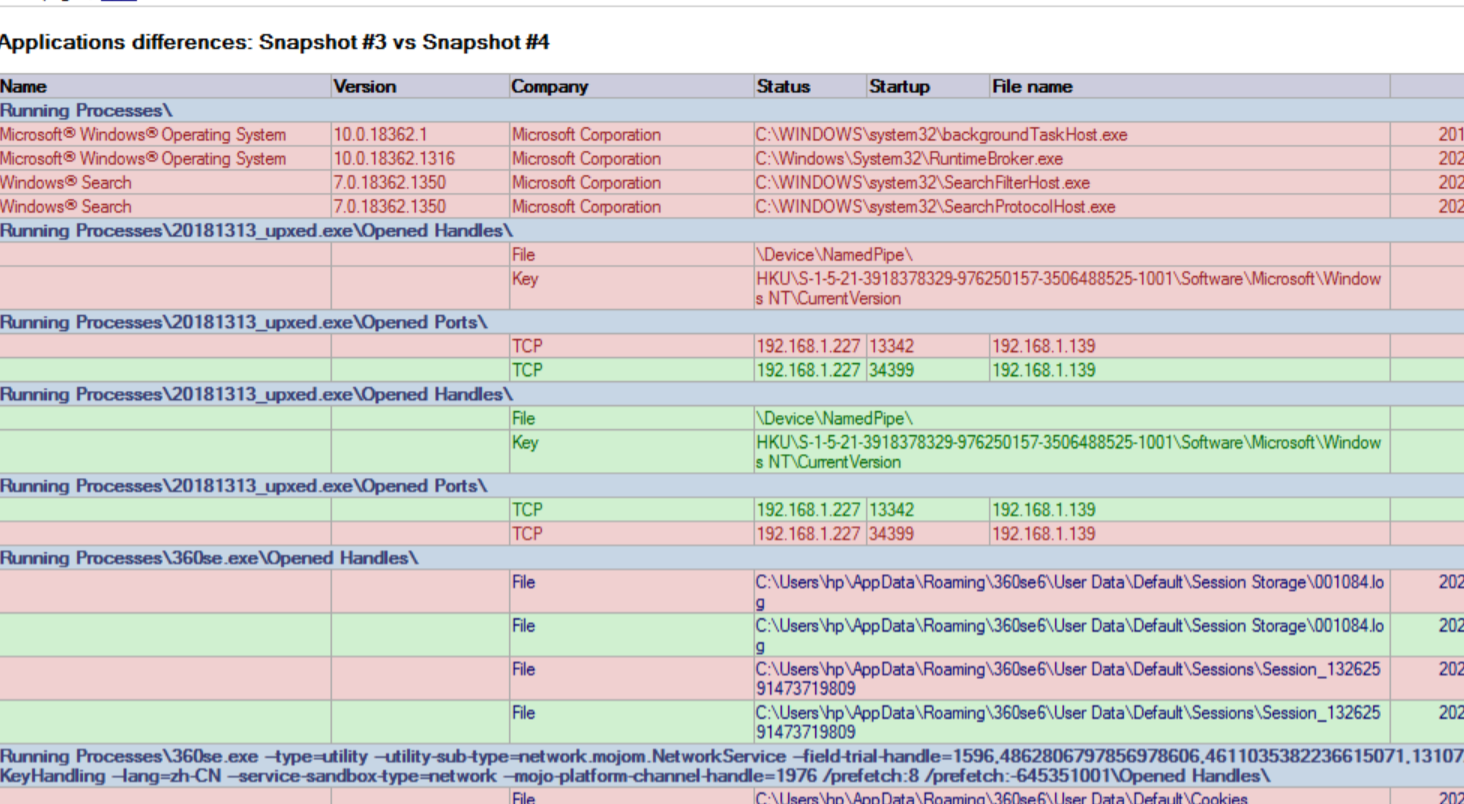
Task: Click port 34399 in the green TCP row
Action: tap(891, 370)
